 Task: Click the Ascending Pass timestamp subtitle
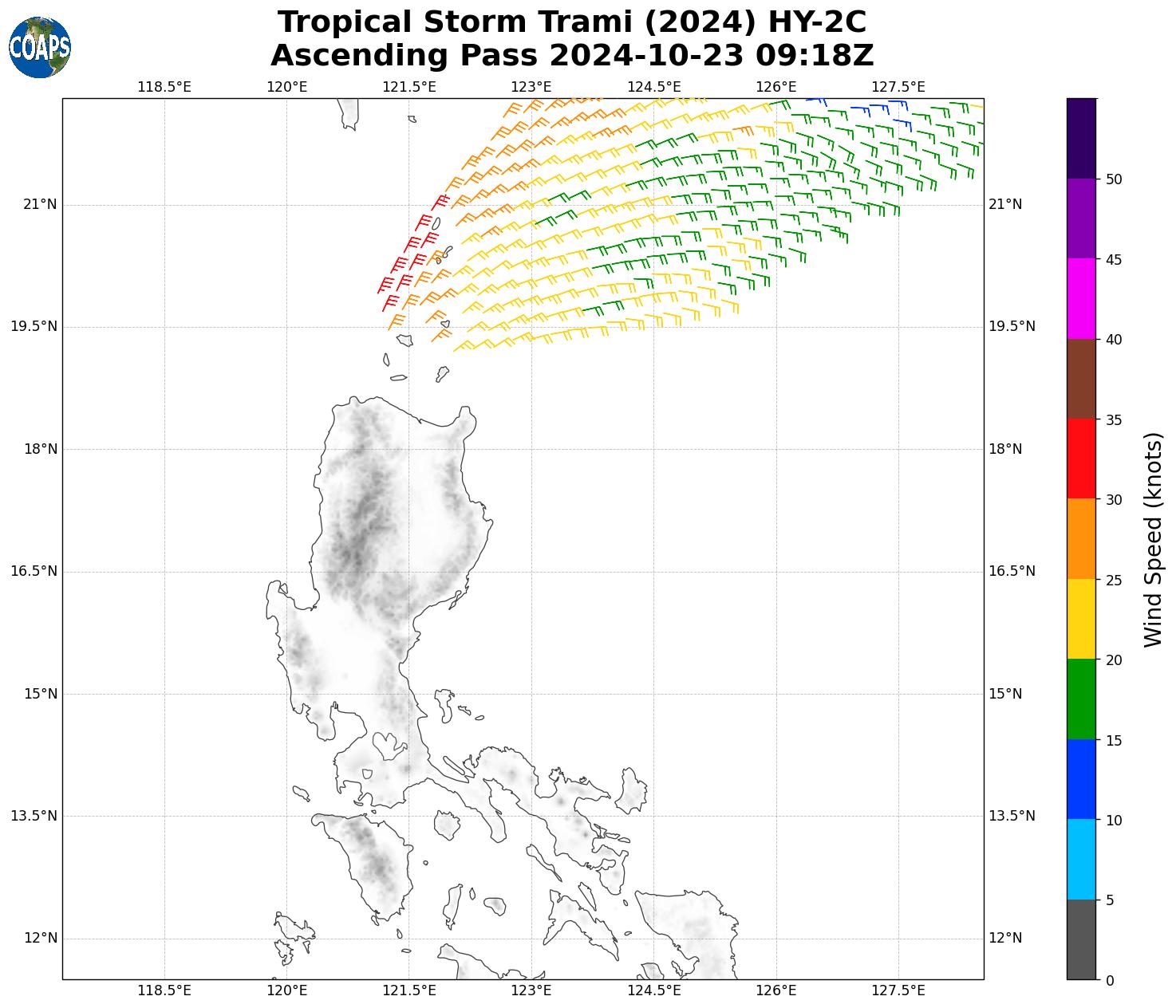[x=572, y=56]
